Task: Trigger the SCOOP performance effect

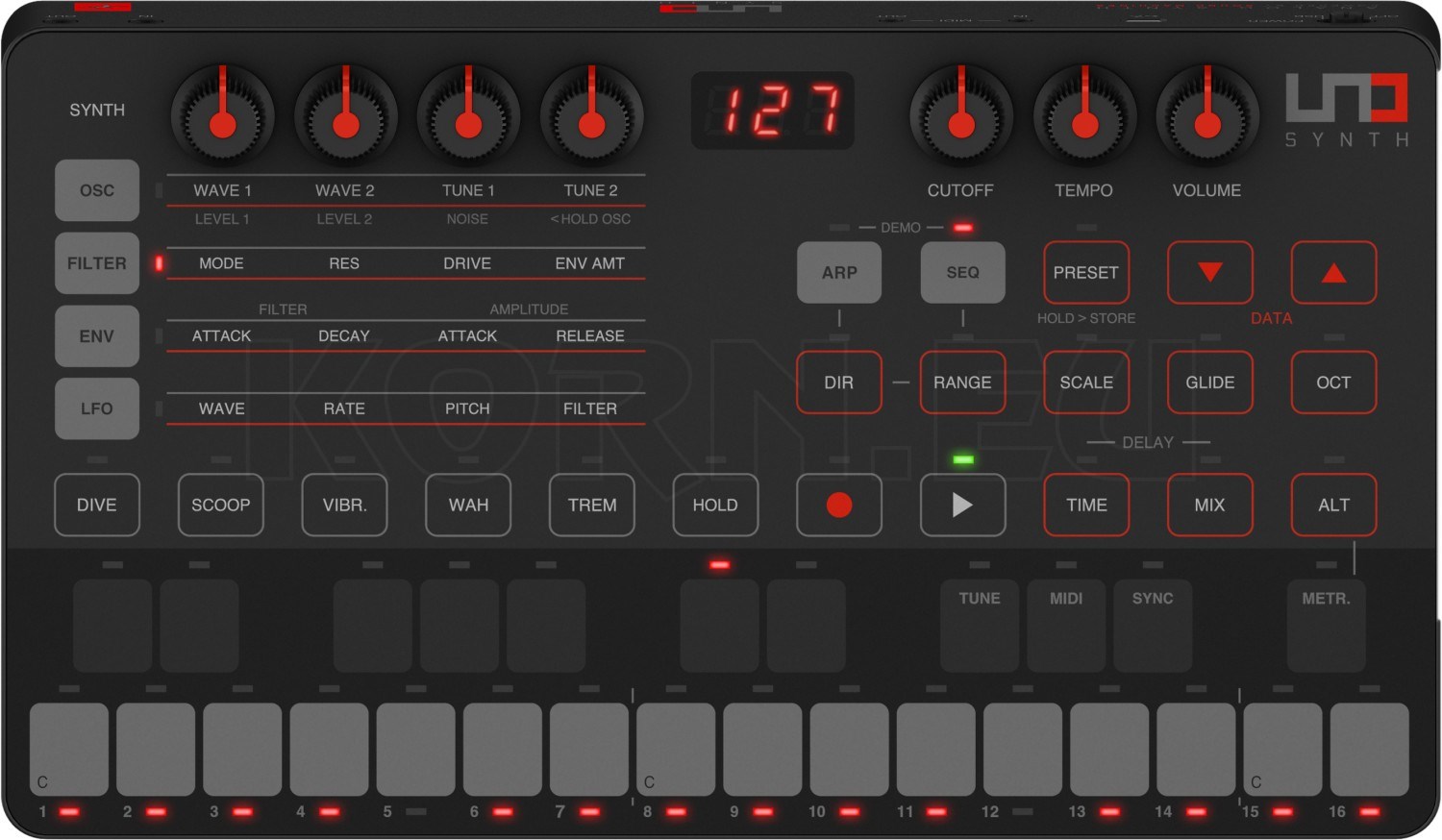Action: (x=220, y=505)
